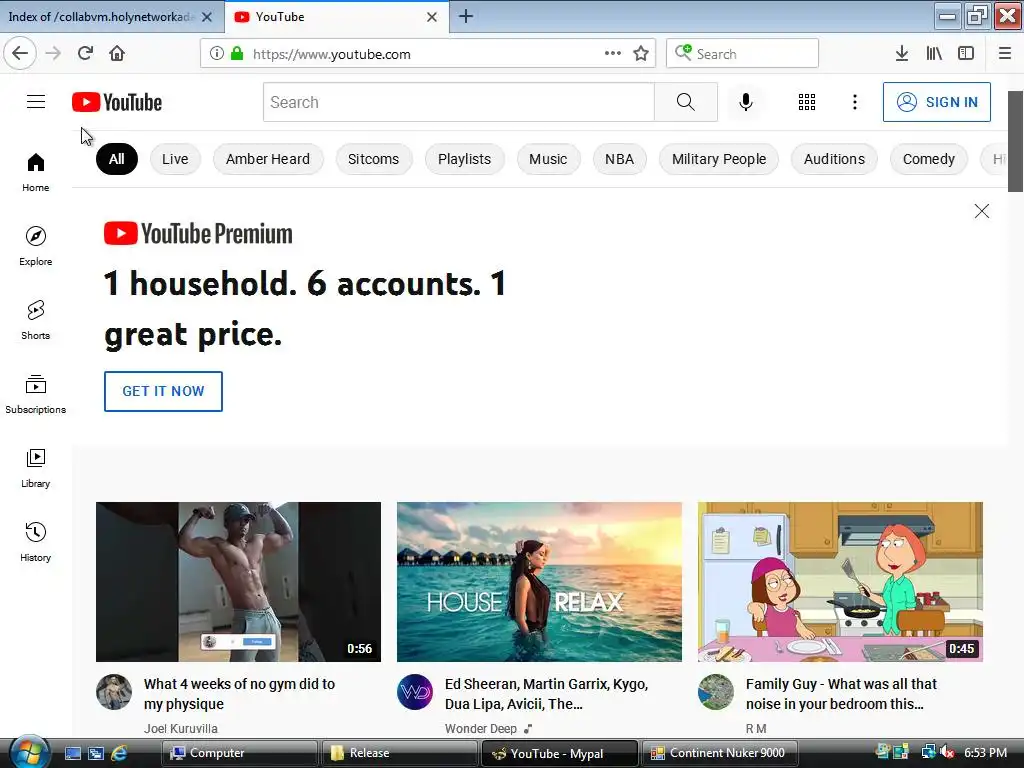Select the Sitcoms filter chip
The width and height of the screenshot is (1024, 768).
coord(374,159)
